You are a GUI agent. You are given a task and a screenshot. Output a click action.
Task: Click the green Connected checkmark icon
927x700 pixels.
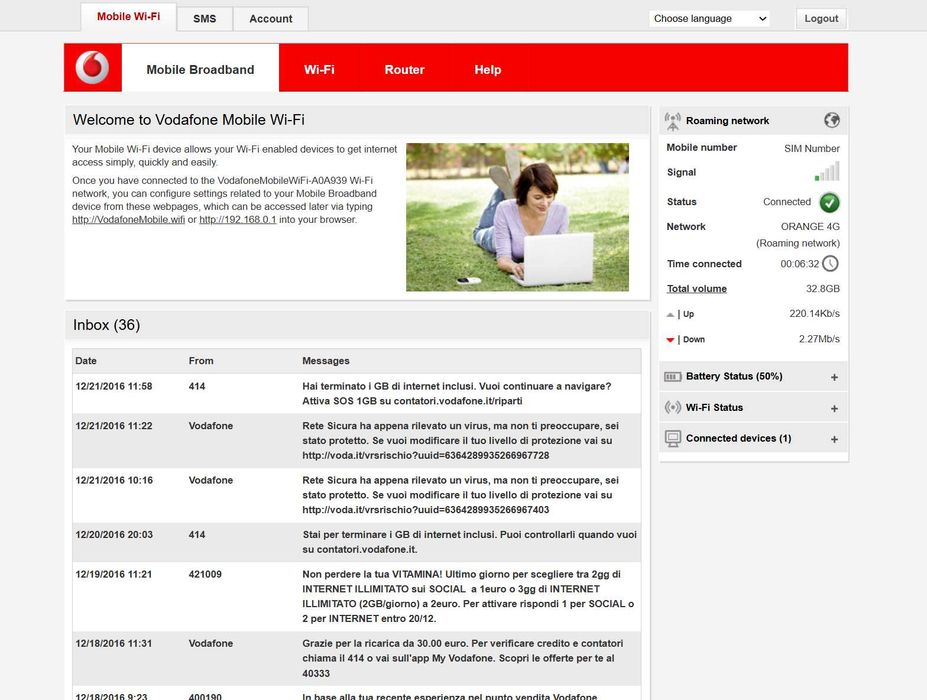pos(829,202)
